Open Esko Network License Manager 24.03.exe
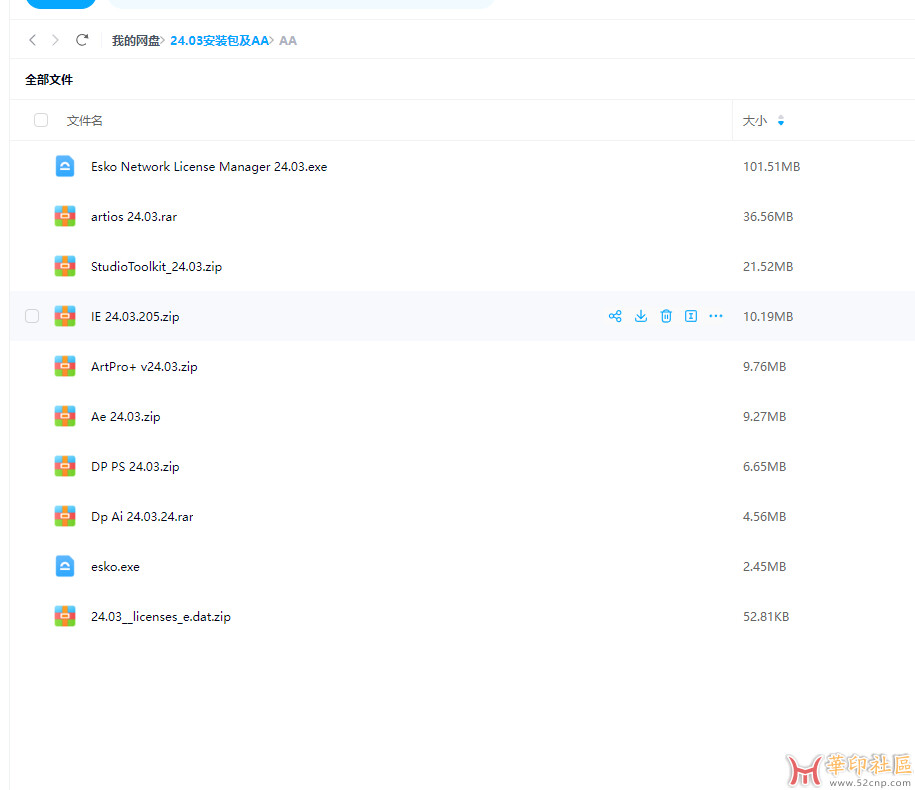915x790 pixels. pyautogui.click(x=209, y=167)
